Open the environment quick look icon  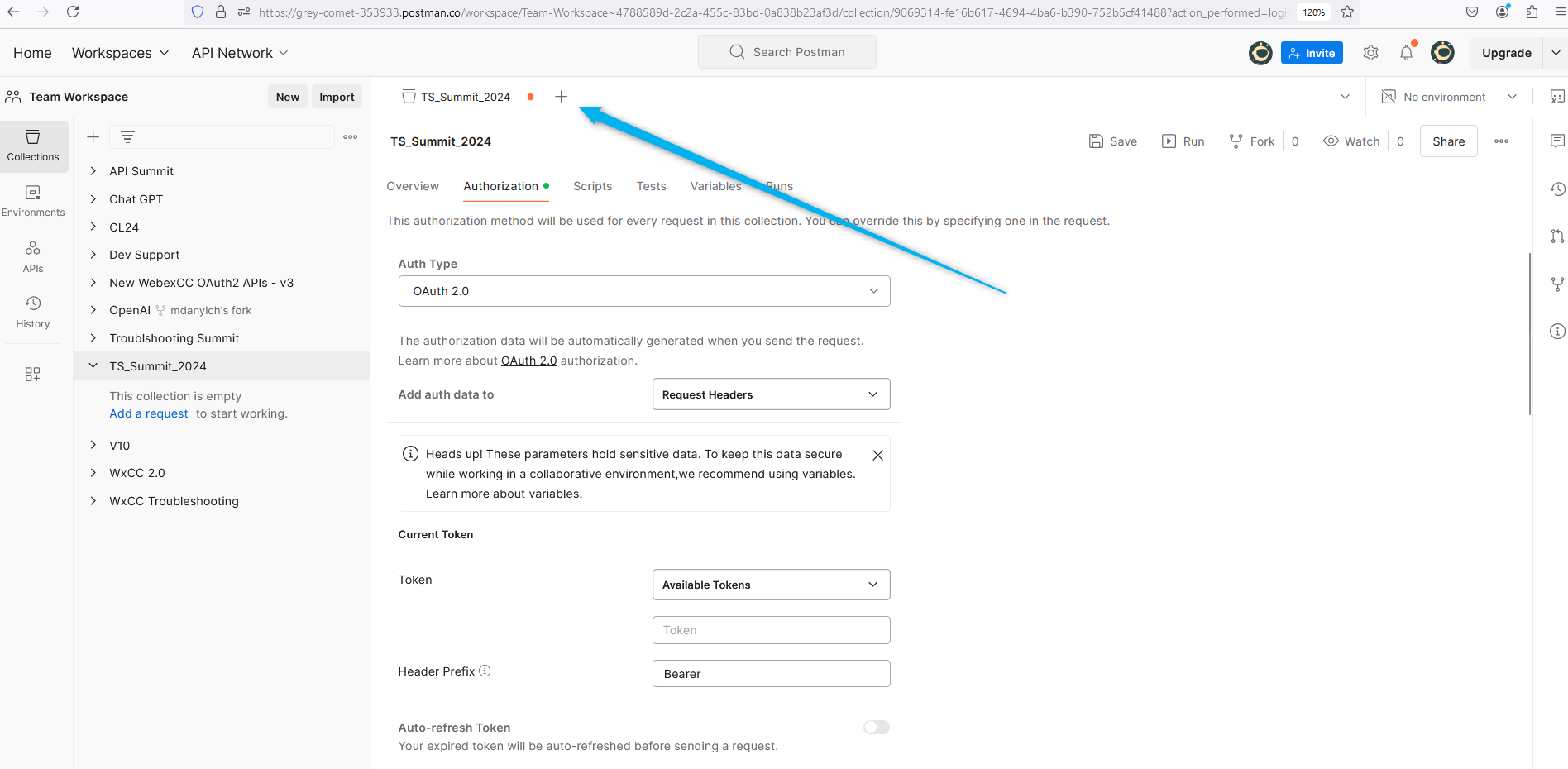pyautogui.click(x=1557, y=97)
